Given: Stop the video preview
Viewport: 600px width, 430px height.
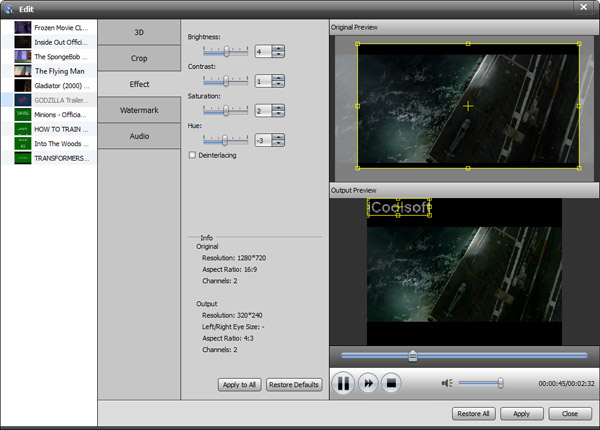Looking at the screenshot, I should [x=392, y=383].
